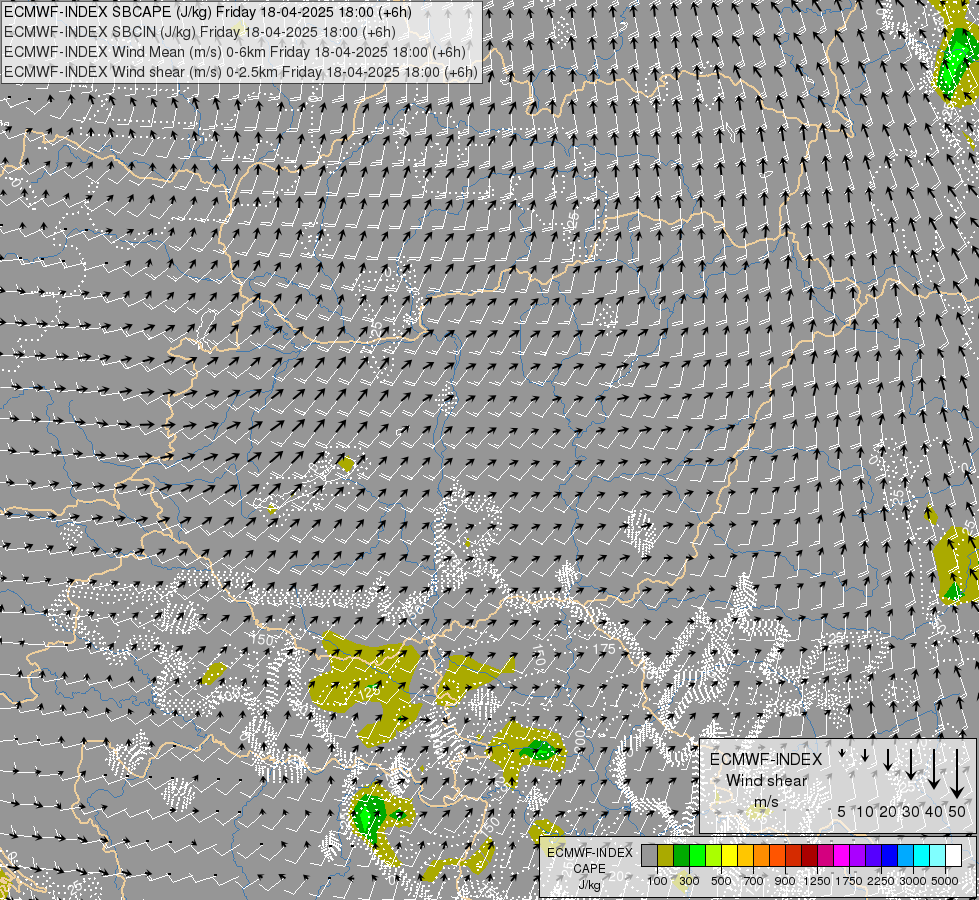Pick the yellow CAPE swatch starting at 500
Screen dimensions: 979x900
730,855
